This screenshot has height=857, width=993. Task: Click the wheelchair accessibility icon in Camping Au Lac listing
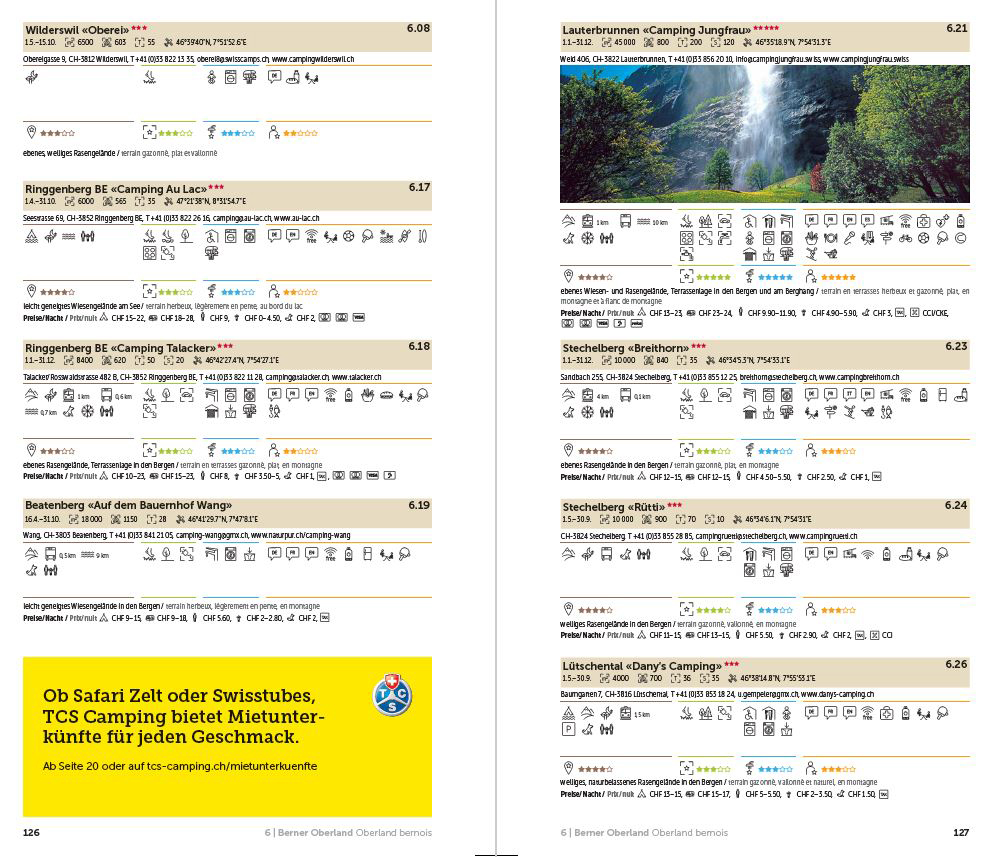click(x=211, y=237)
